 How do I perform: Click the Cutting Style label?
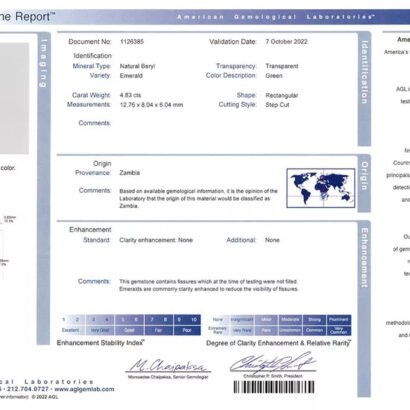click(x=237, y=105)
